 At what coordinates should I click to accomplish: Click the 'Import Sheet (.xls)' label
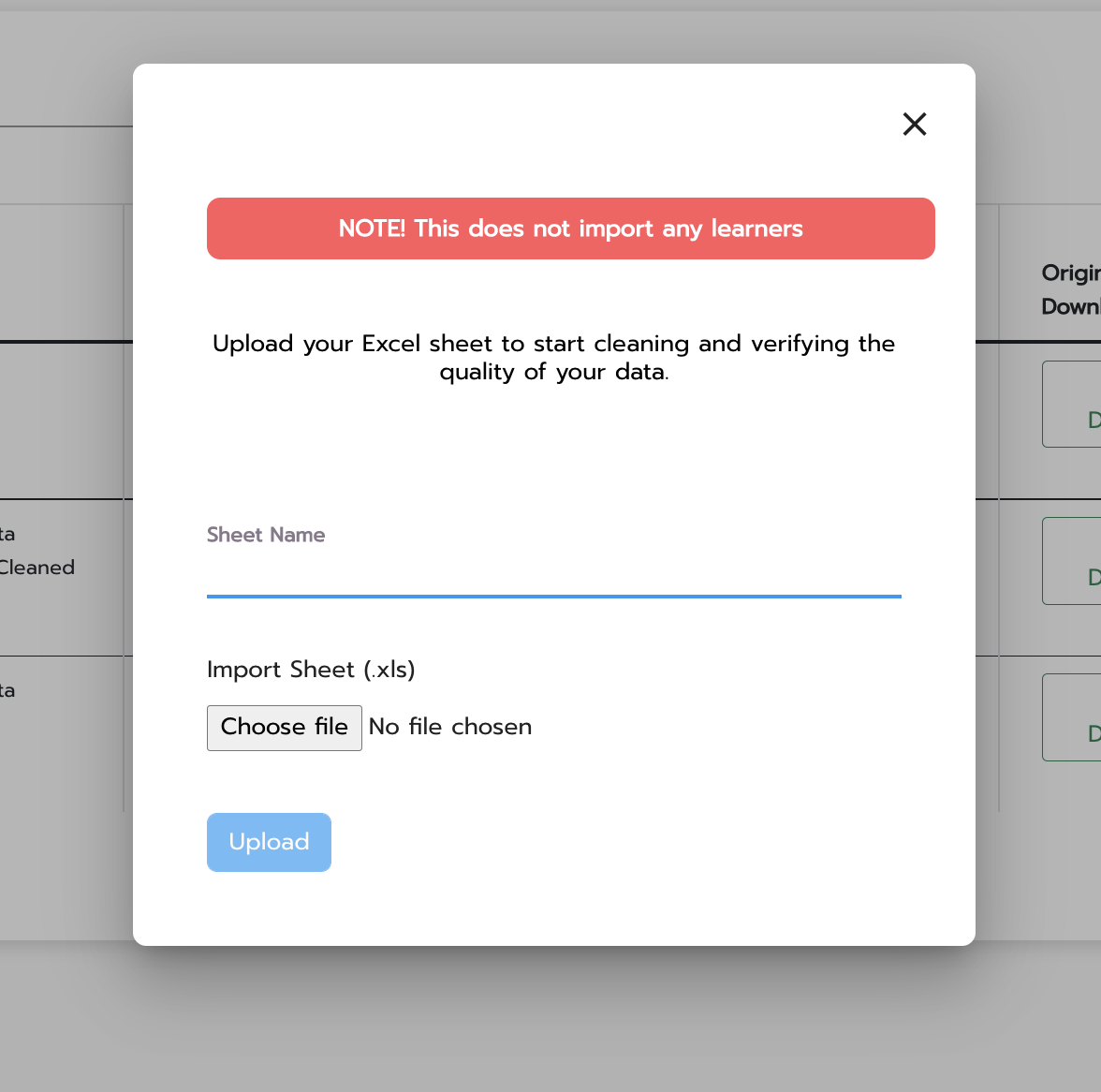click(311, 670)
